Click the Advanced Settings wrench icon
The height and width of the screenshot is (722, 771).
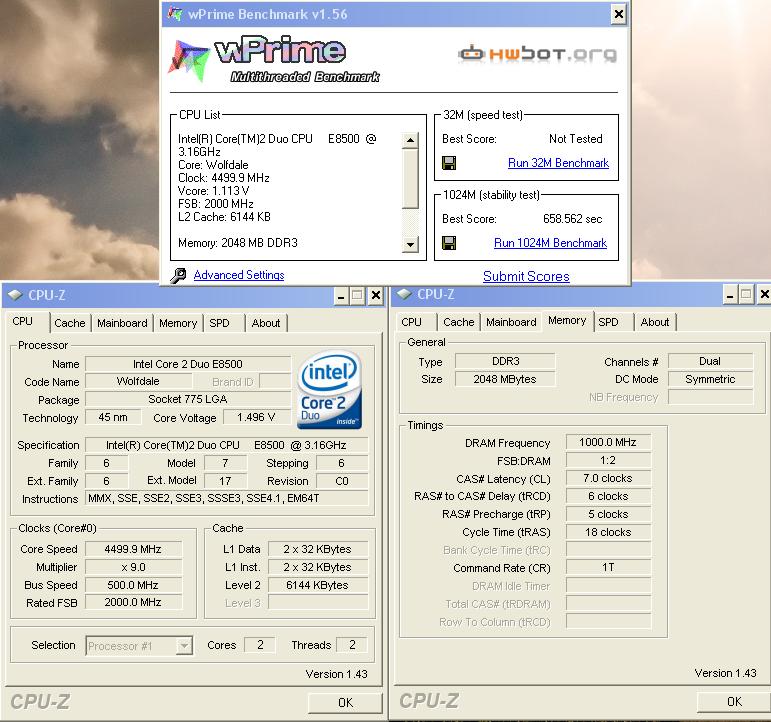[178, 275]
